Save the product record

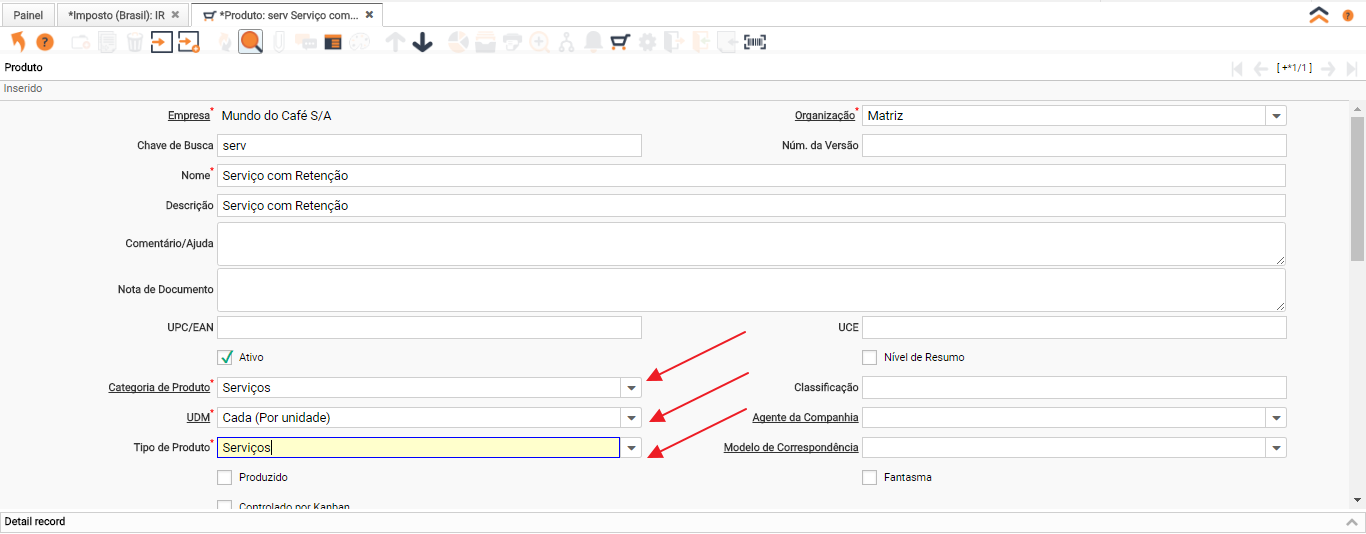pyautogui.click(x=162, y=42)
